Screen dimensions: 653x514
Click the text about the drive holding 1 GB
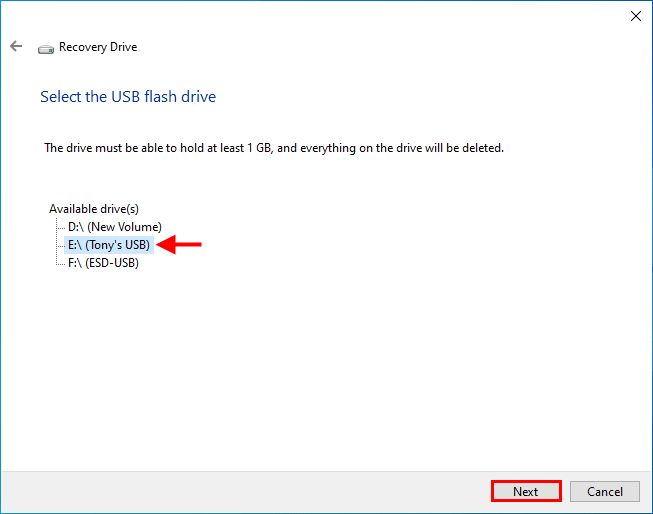[274, 148]
